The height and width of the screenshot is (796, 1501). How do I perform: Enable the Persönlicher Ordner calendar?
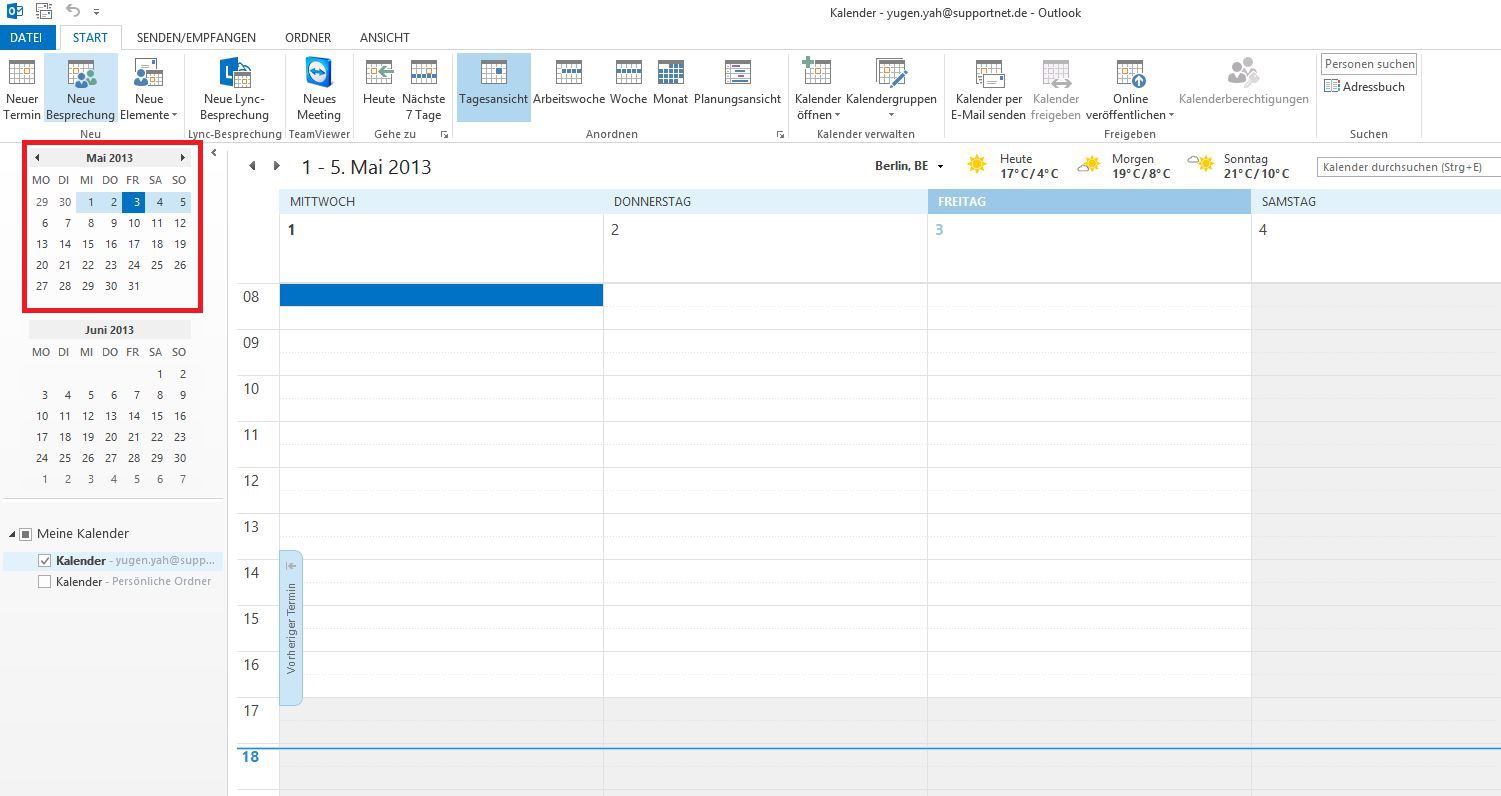pos(44,581)
